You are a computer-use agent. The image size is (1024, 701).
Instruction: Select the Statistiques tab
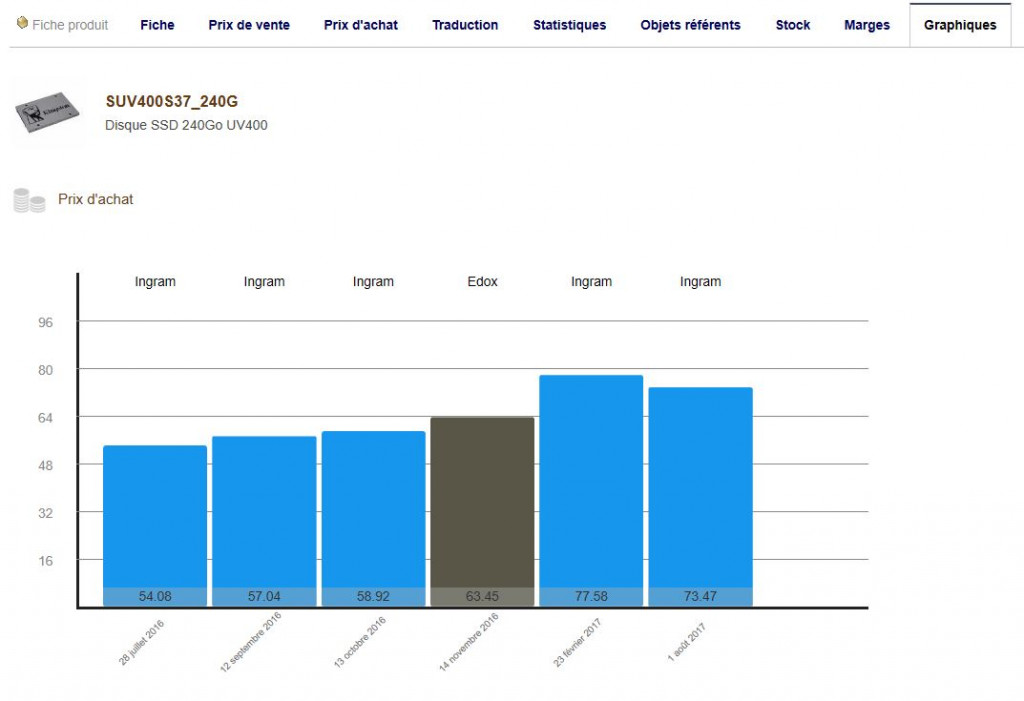click(x=569, y=25)
